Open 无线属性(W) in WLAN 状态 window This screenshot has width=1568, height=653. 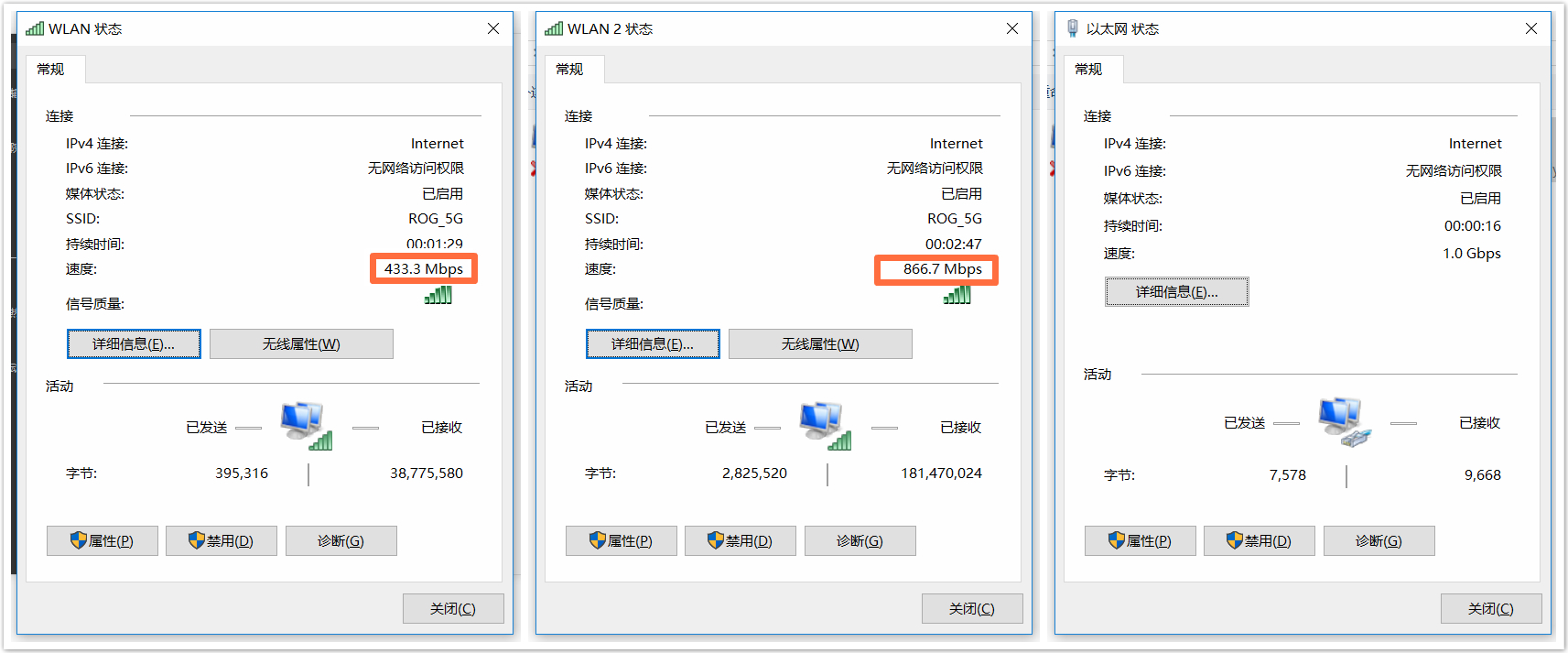[x=301, y=344]
